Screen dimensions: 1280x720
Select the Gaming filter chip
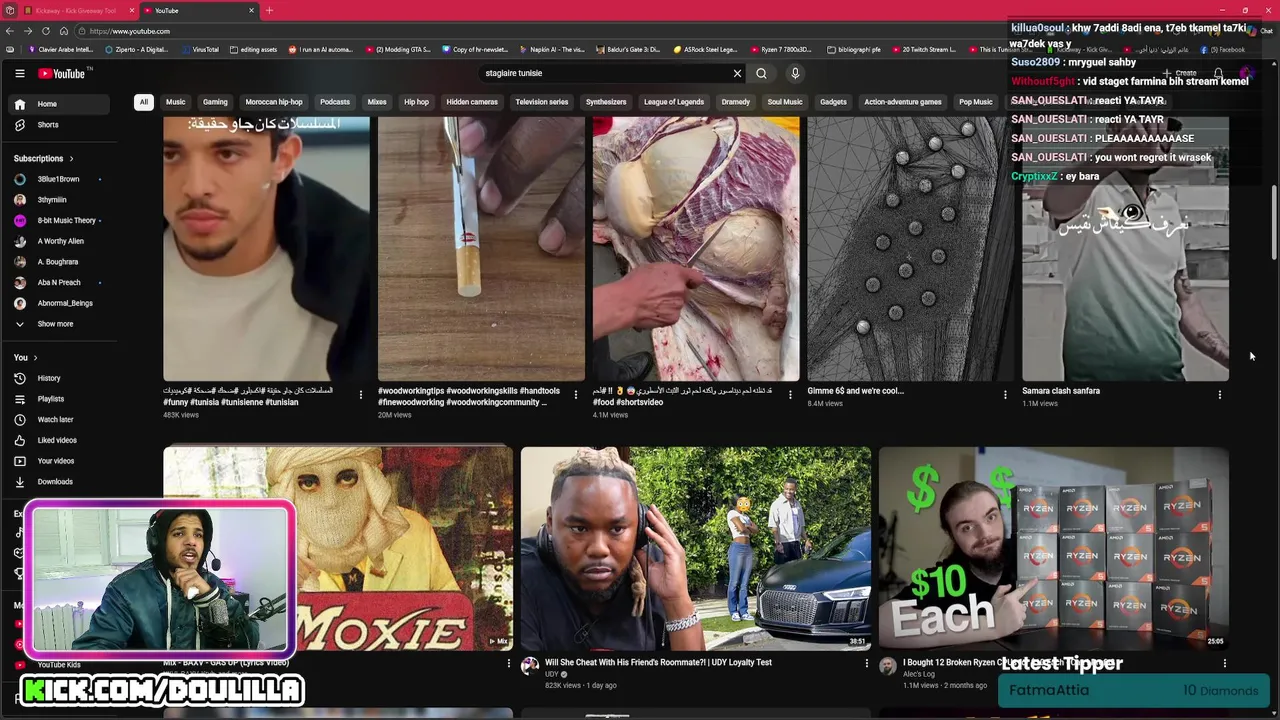215,102
